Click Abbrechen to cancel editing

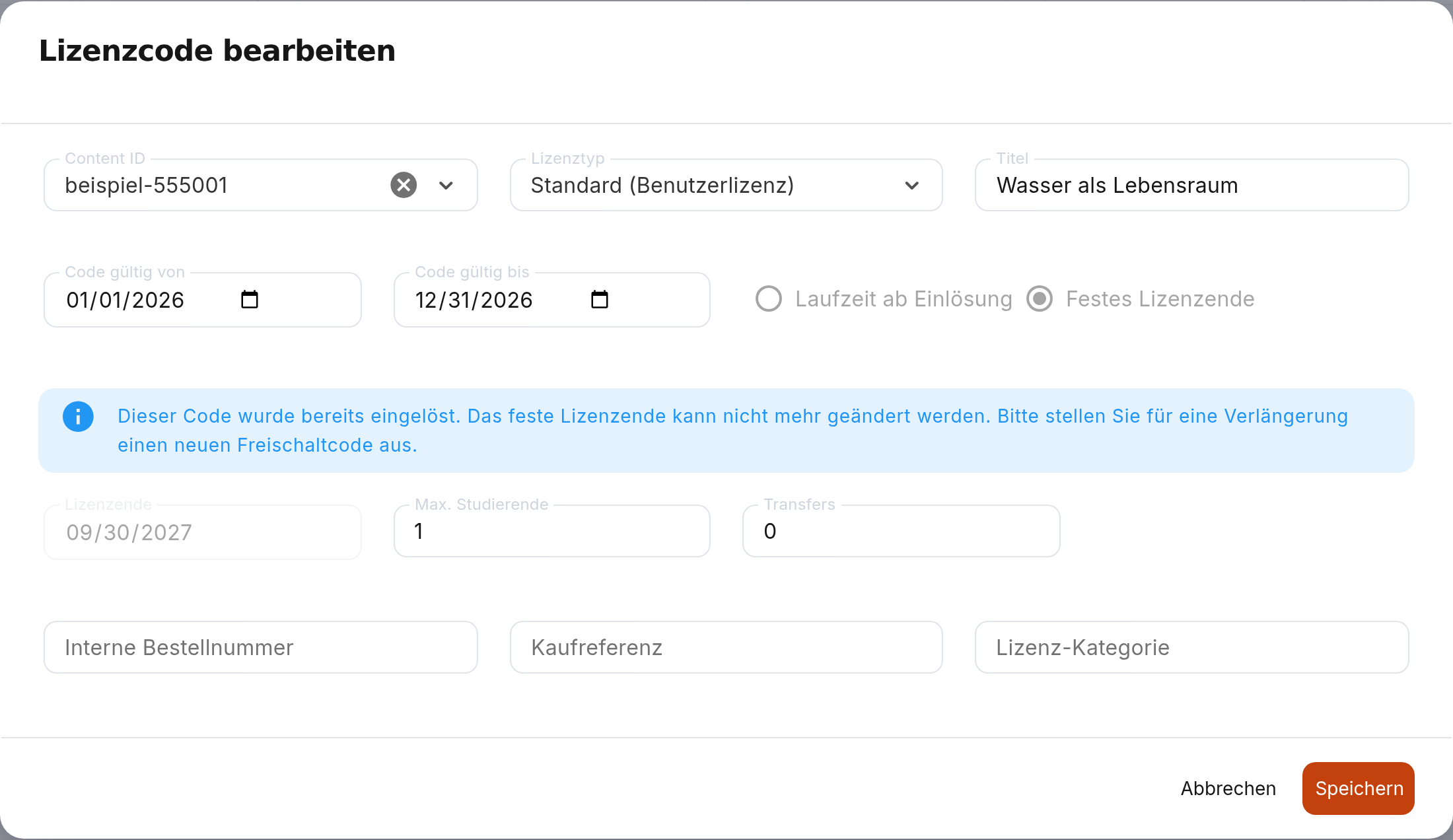(1228, 788)
